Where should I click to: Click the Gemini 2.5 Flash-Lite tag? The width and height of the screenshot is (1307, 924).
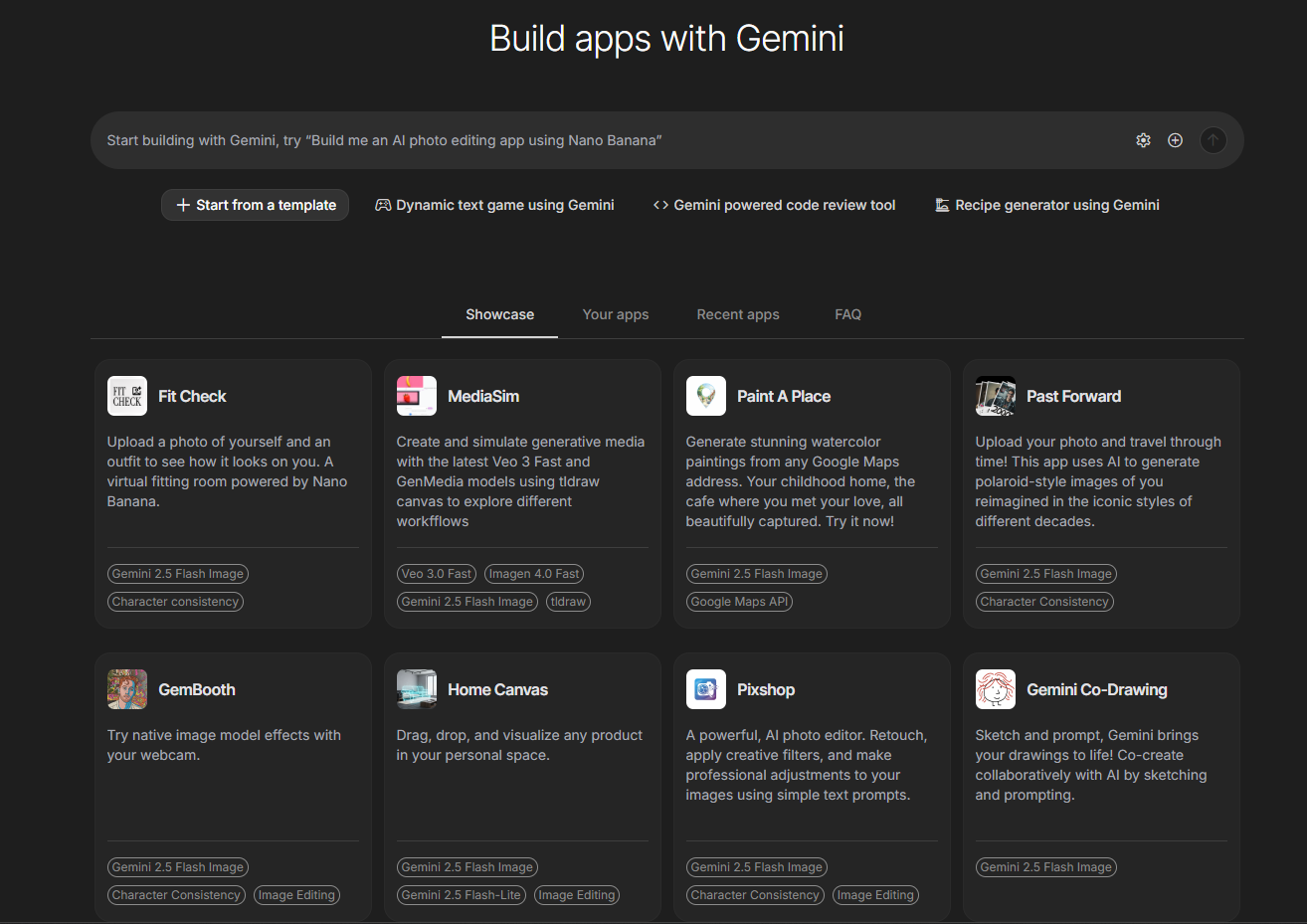[x=462, y=895]
